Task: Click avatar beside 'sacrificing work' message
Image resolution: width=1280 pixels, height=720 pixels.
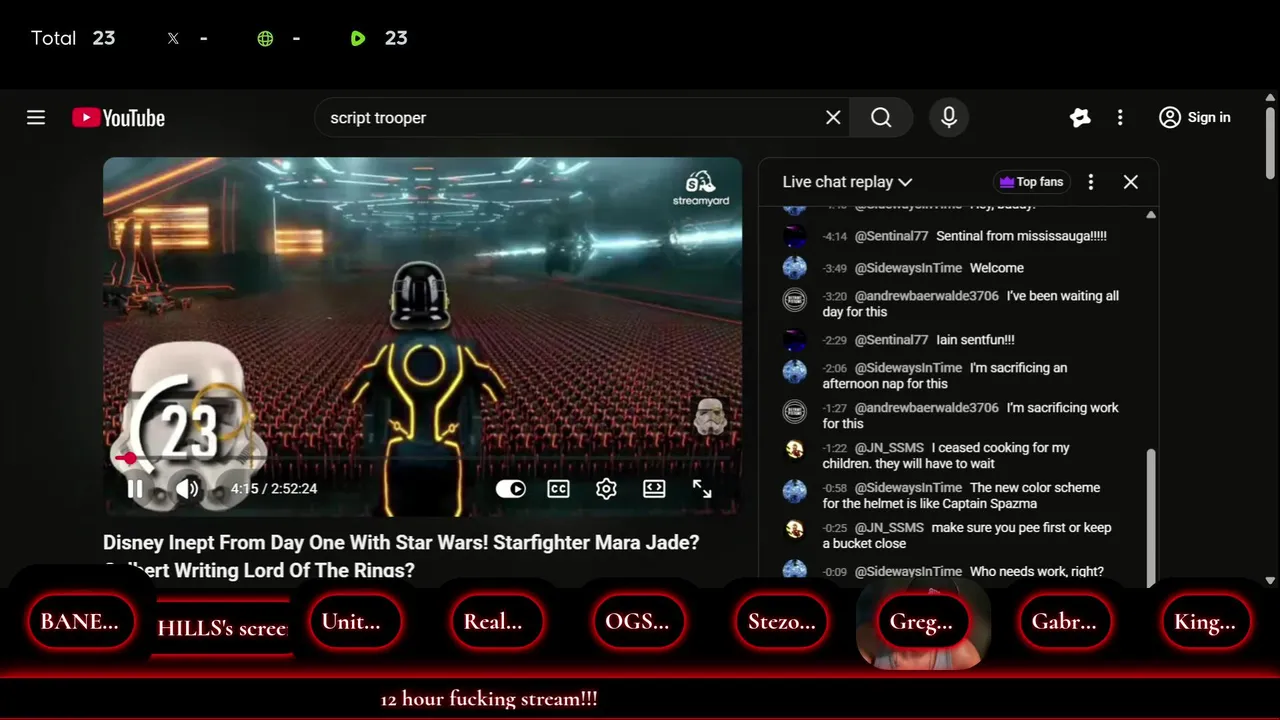Action: tap(795, 411)
